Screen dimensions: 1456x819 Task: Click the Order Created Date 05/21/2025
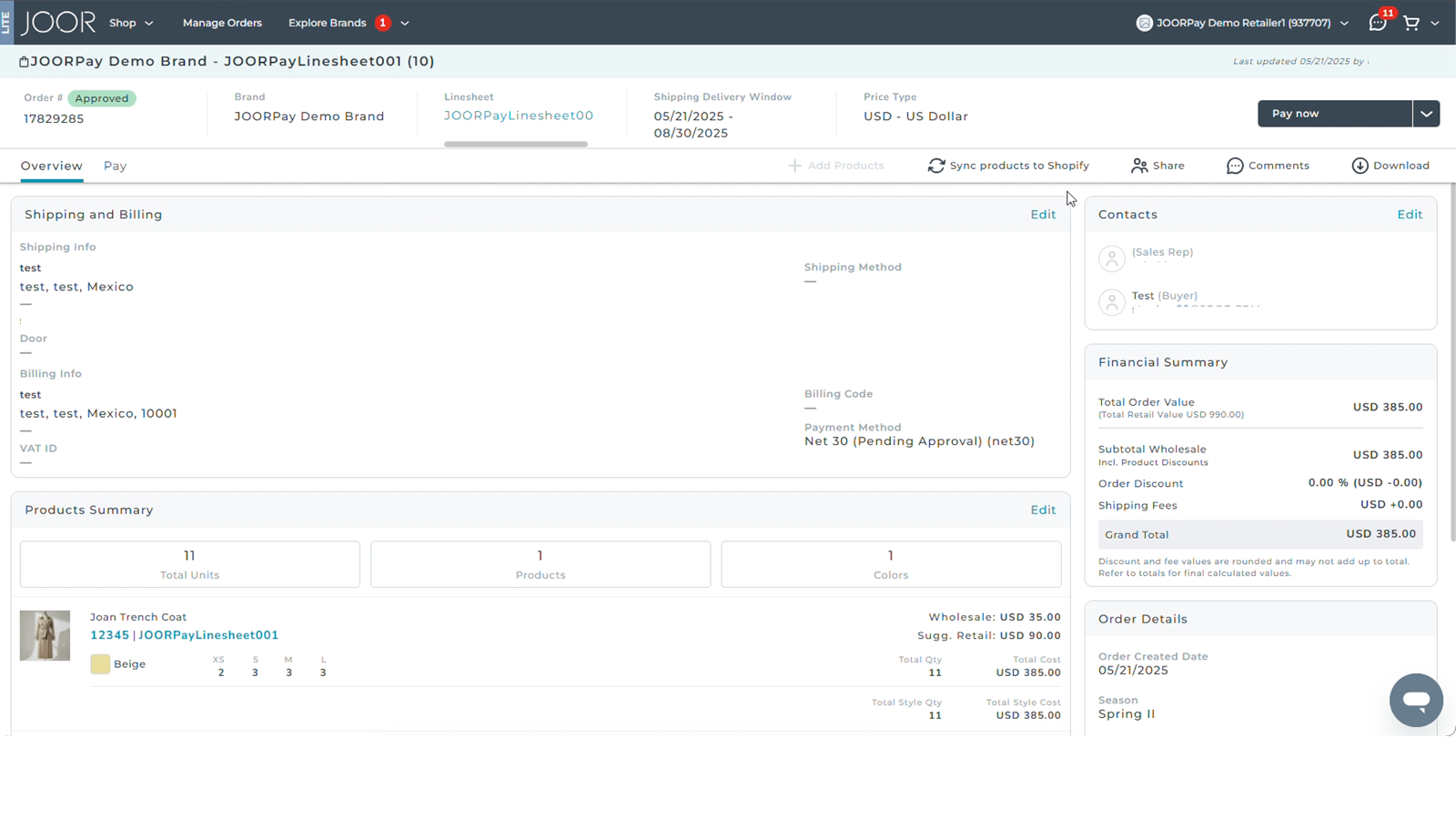tap(1133, 671)
